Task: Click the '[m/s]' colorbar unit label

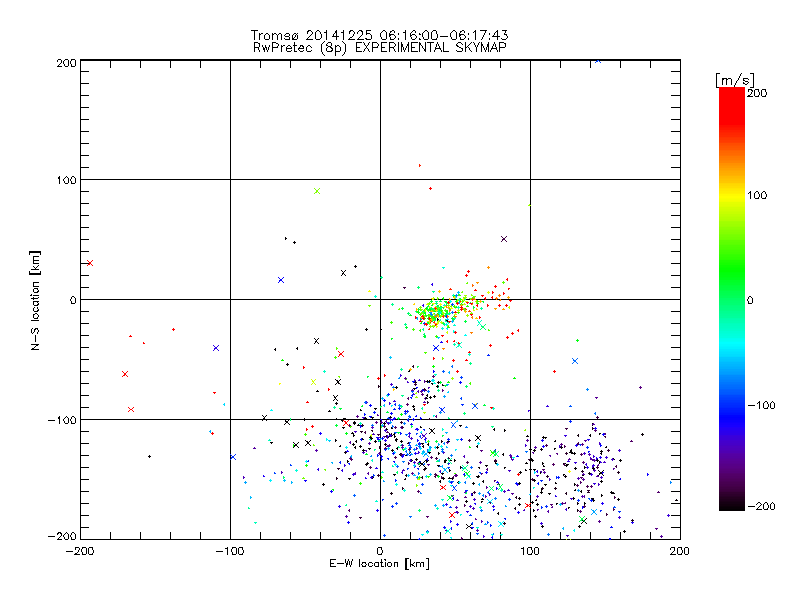Action: (x=735, y=80)
